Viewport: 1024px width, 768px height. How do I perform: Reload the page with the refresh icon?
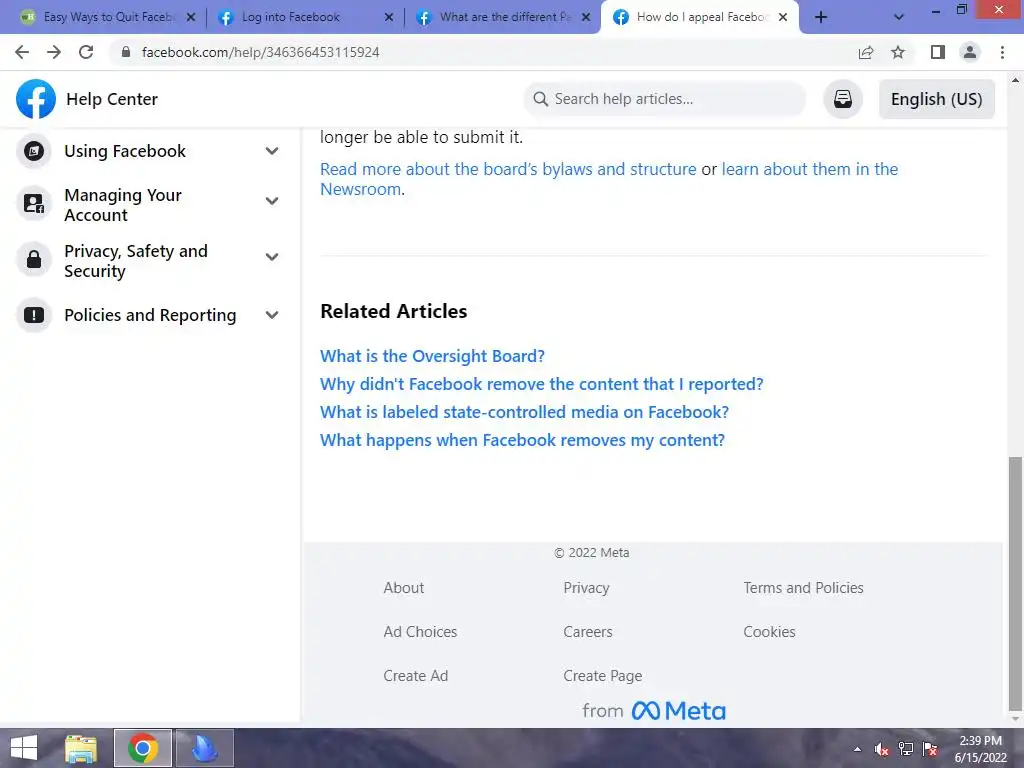point(86,52)
